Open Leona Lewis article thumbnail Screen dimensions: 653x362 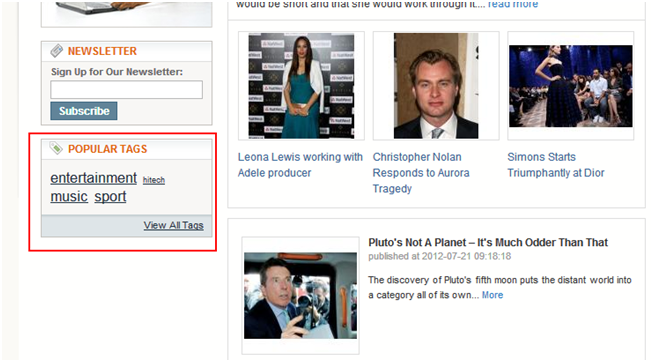(x=301, y=86)
